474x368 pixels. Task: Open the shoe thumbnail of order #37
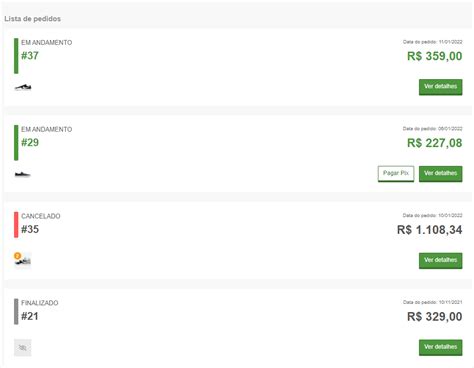[23, 87]
